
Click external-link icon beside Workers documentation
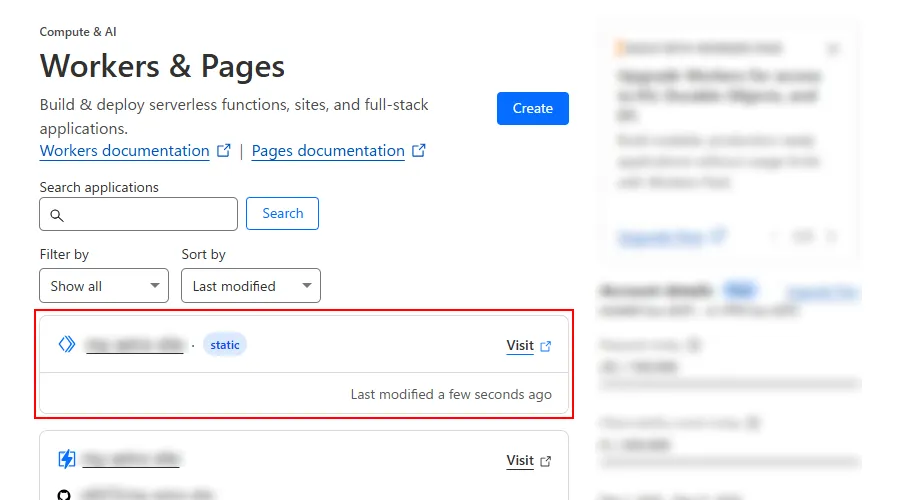[224, 150]
